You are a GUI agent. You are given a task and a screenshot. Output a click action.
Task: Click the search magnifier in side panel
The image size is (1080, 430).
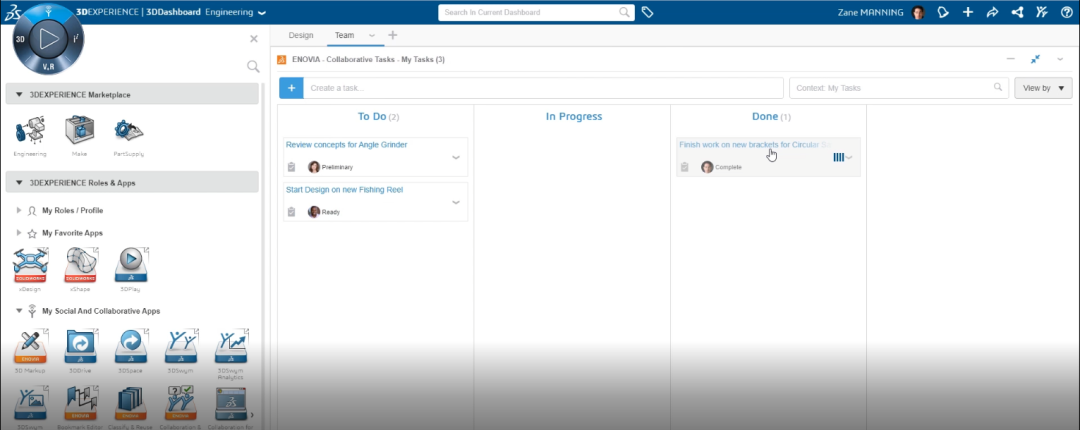pos(253,66)
